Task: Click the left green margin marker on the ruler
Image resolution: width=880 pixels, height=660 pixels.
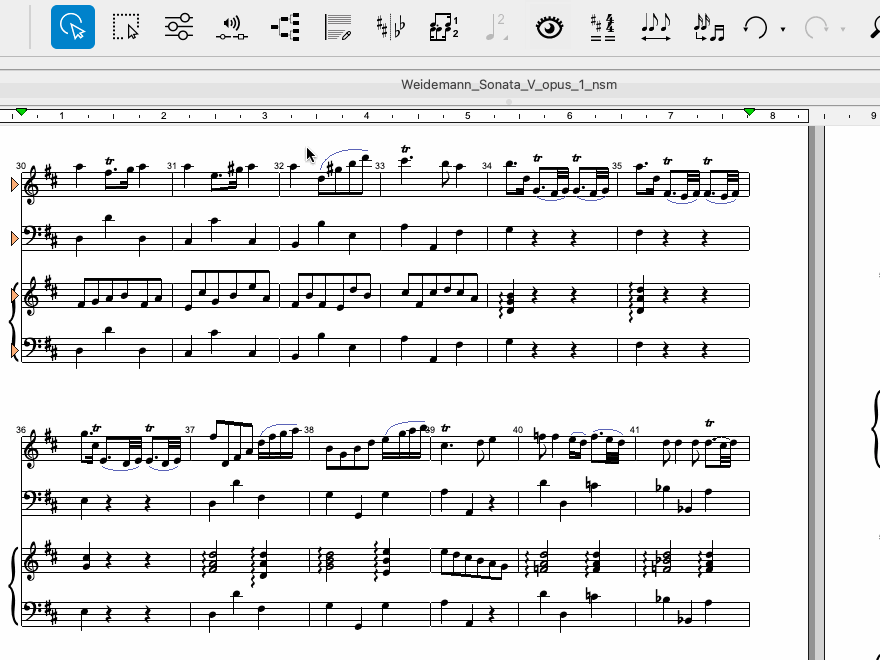Action: [x=21, y=113]
